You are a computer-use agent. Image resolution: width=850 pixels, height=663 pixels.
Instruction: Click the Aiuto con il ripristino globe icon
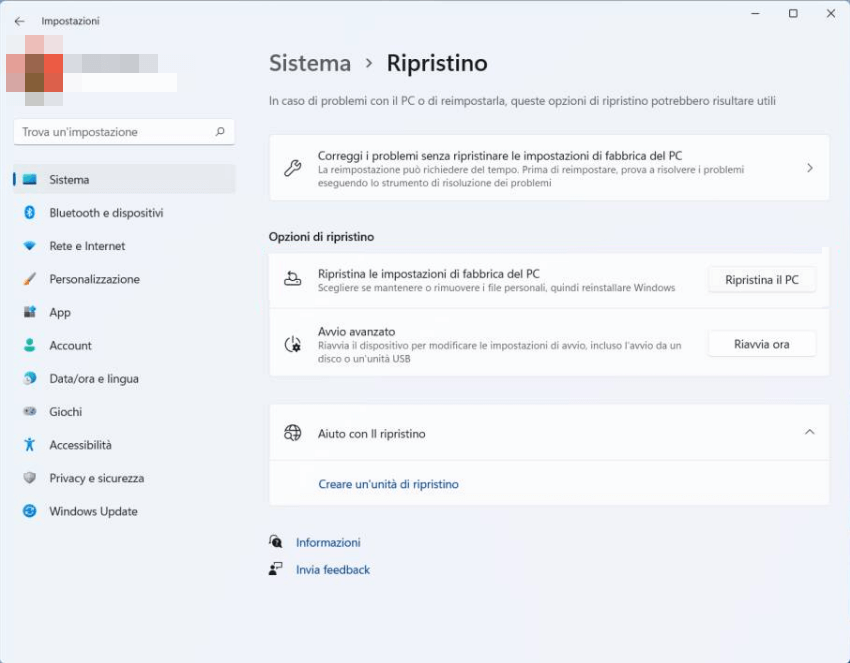pyautogui.click(x=292, y=433)
